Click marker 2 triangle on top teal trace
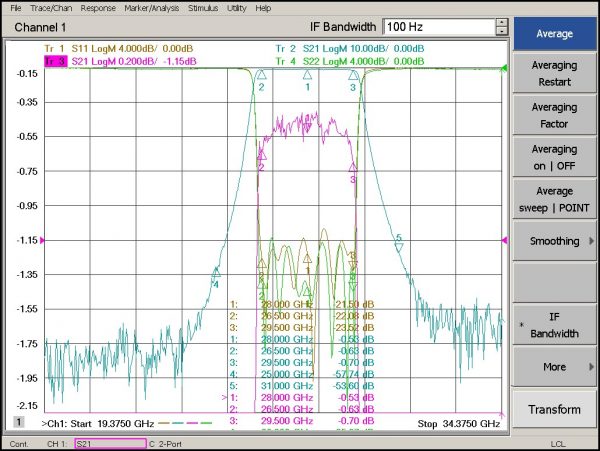Image resolution: width=600 pixels, height=451 pixels. tap(261, 75)
